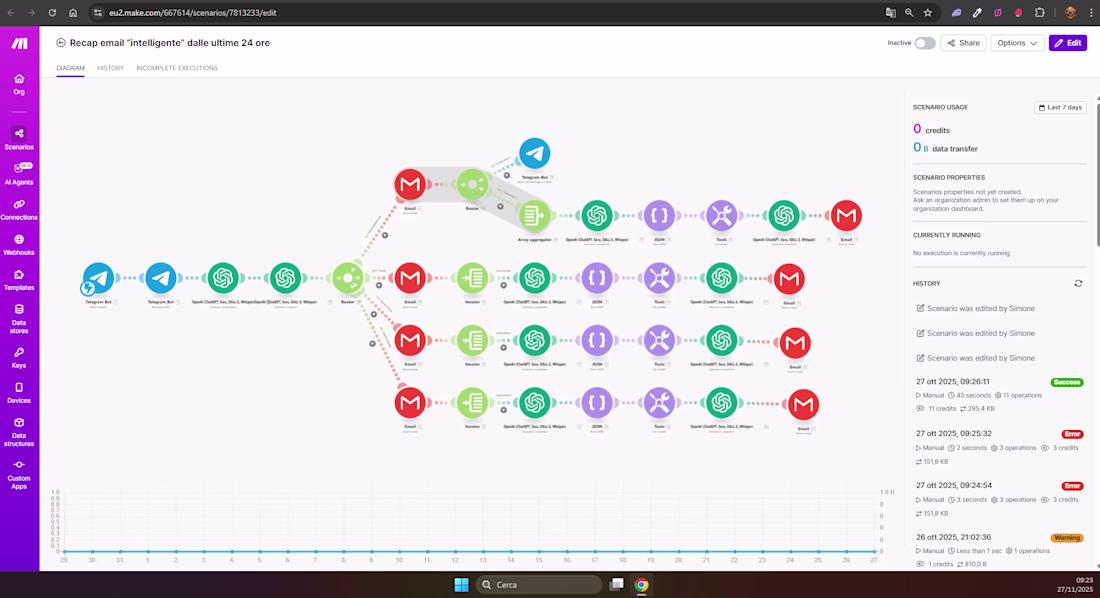Image resolution: width=1100 pixels, height=598 pixels.
Task: Open Data stores in the sidebar
Action: click(x=19, y=319)
